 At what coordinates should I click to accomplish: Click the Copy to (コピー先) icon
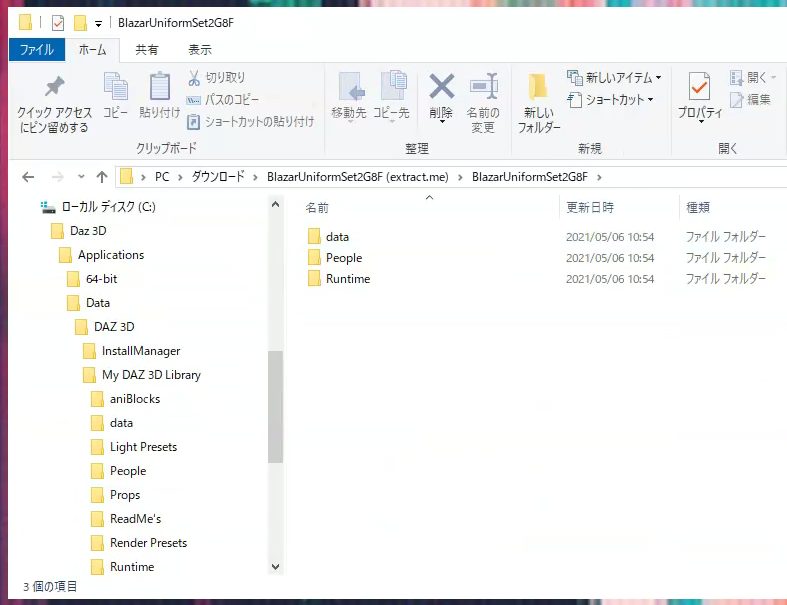(x=394, y=85)
